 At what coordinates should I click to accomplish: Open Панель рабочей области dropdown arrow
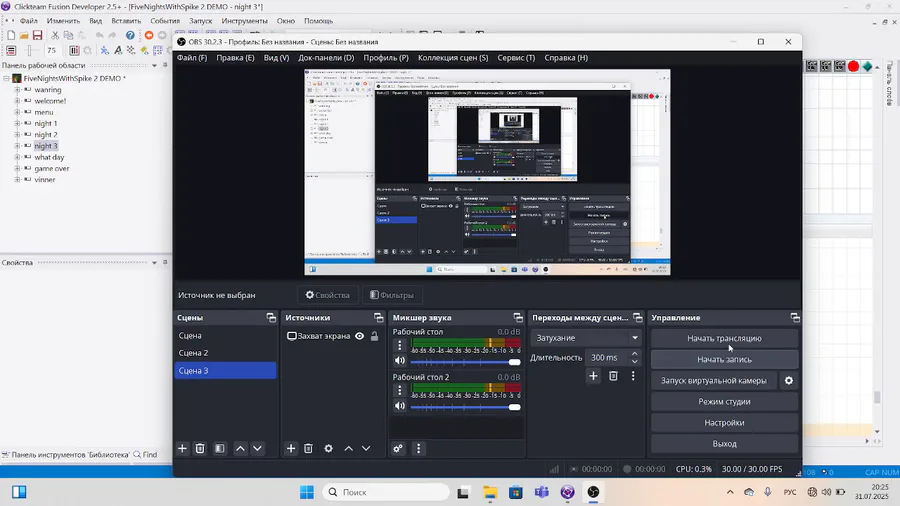(154, 66)
